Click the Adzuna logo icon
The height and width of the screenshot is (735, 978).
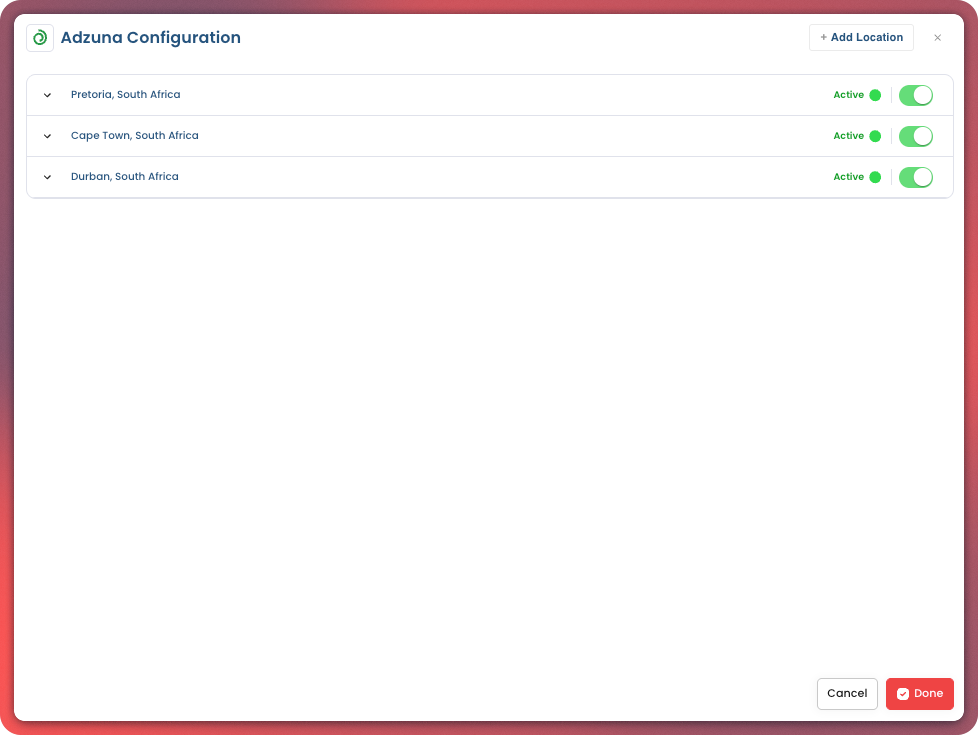39,37
